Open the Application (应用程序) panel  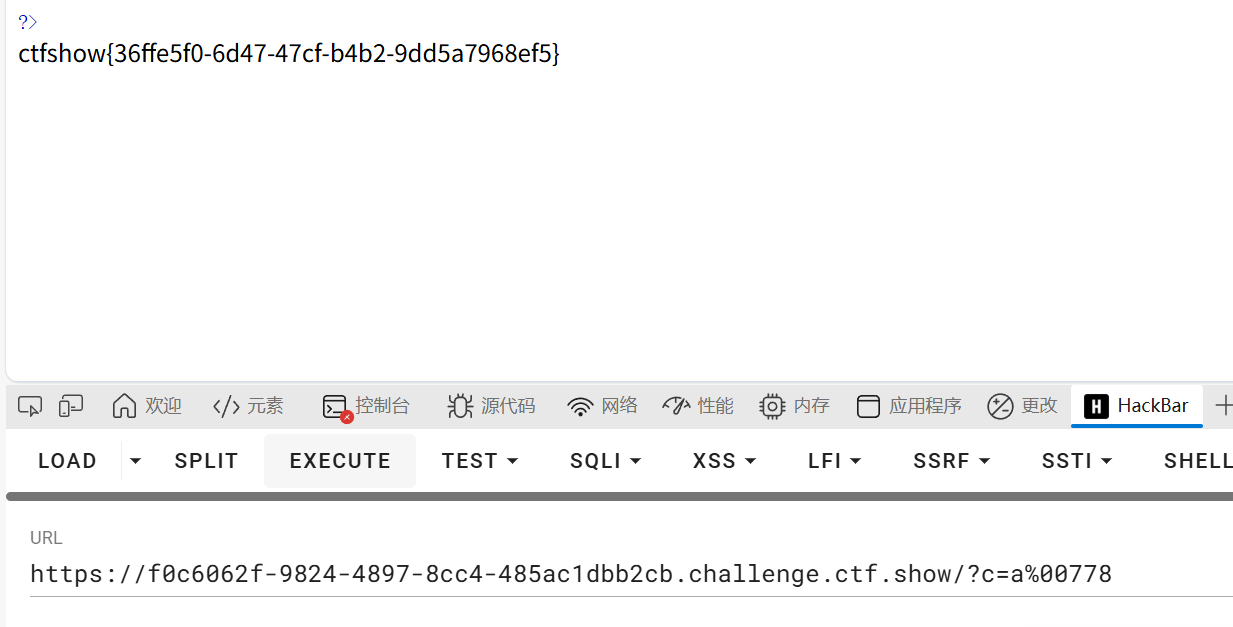click(x=910, y=406)
